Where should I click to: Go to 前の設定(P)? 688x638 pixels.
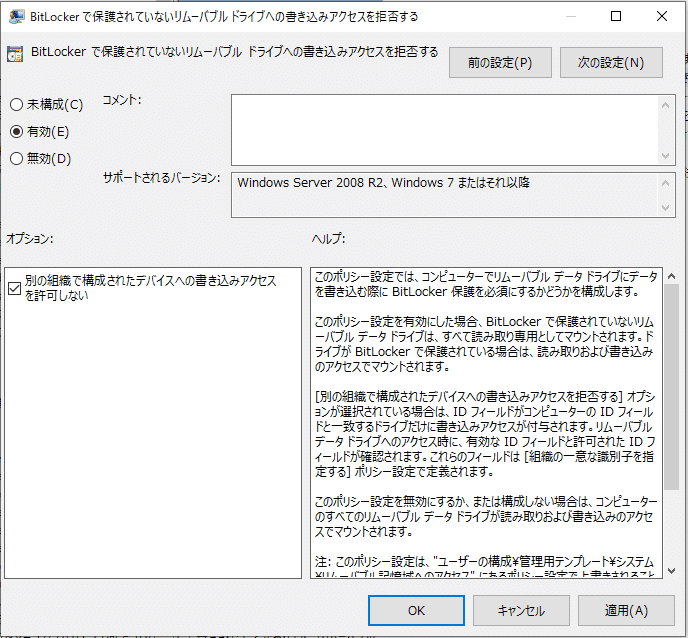[x=500, y=63]
